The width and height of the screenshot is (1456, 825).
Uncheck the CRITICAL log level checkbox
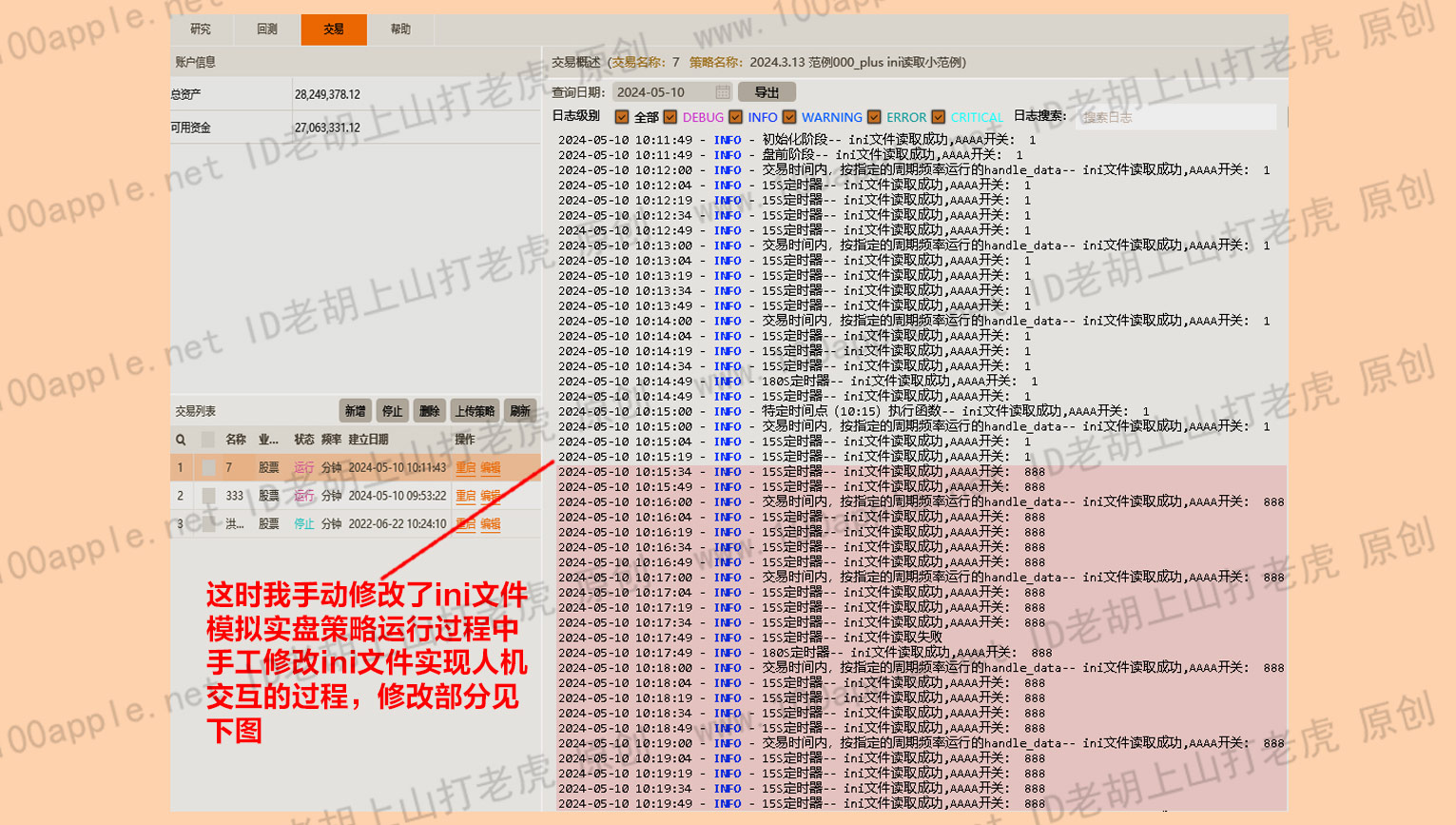[x=939, y=117]
